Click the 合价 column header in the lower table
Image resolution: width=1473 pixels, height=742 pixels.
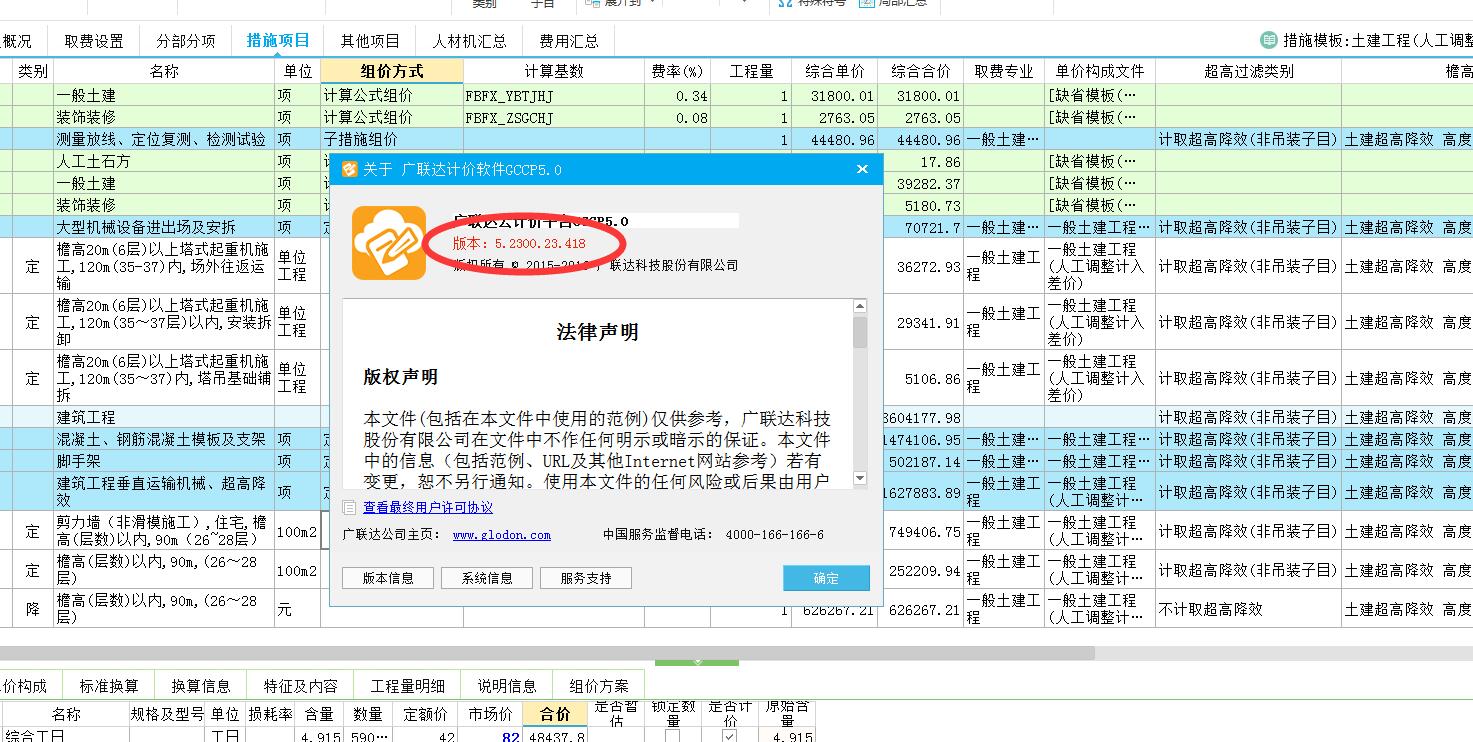click(x=555, y=714)
